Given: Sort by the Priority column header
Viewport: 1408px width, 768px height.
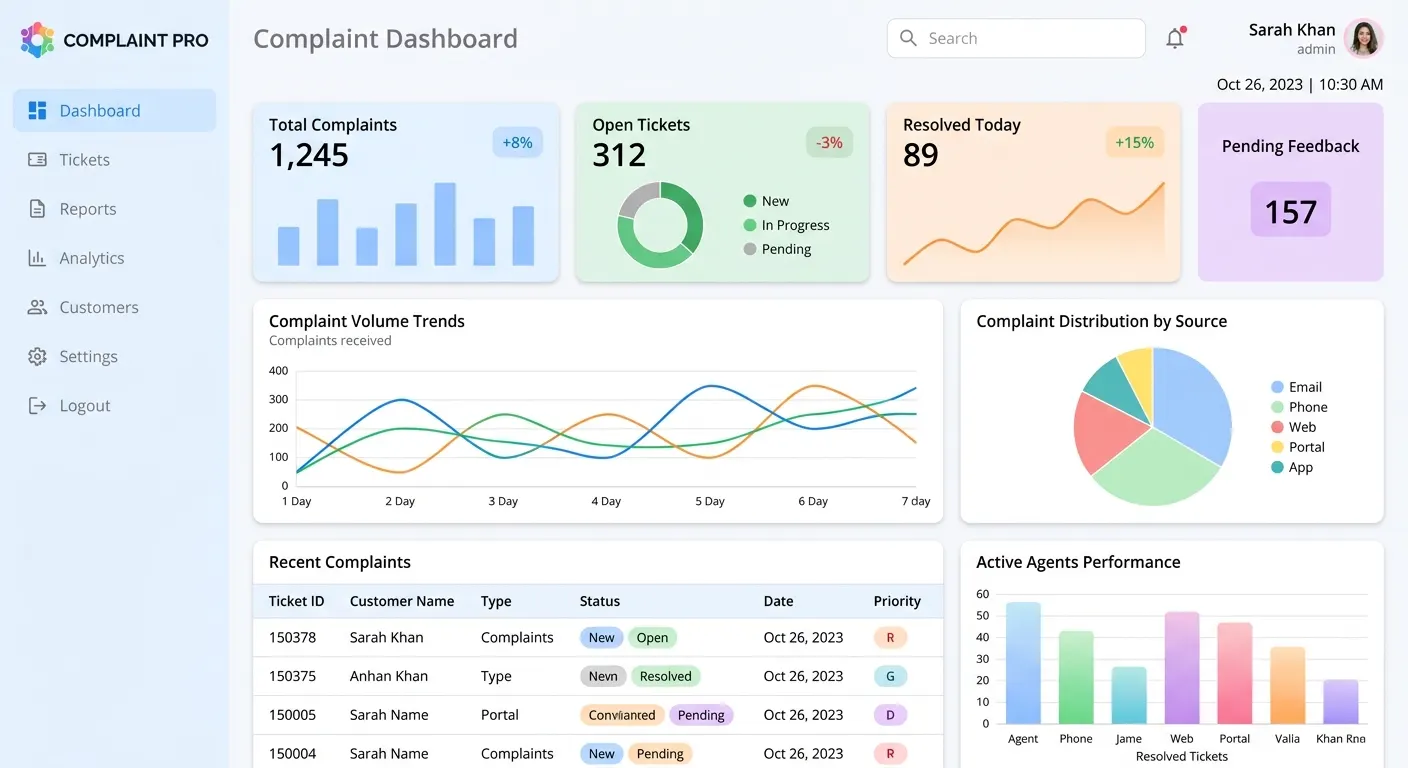Looking at the screenshot, I should point(897,601).
